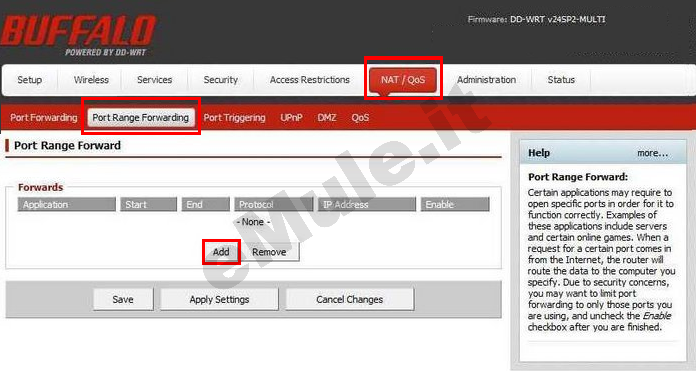Select the NAT / QoS tab

pyautogui.click(x=403, y=80)
